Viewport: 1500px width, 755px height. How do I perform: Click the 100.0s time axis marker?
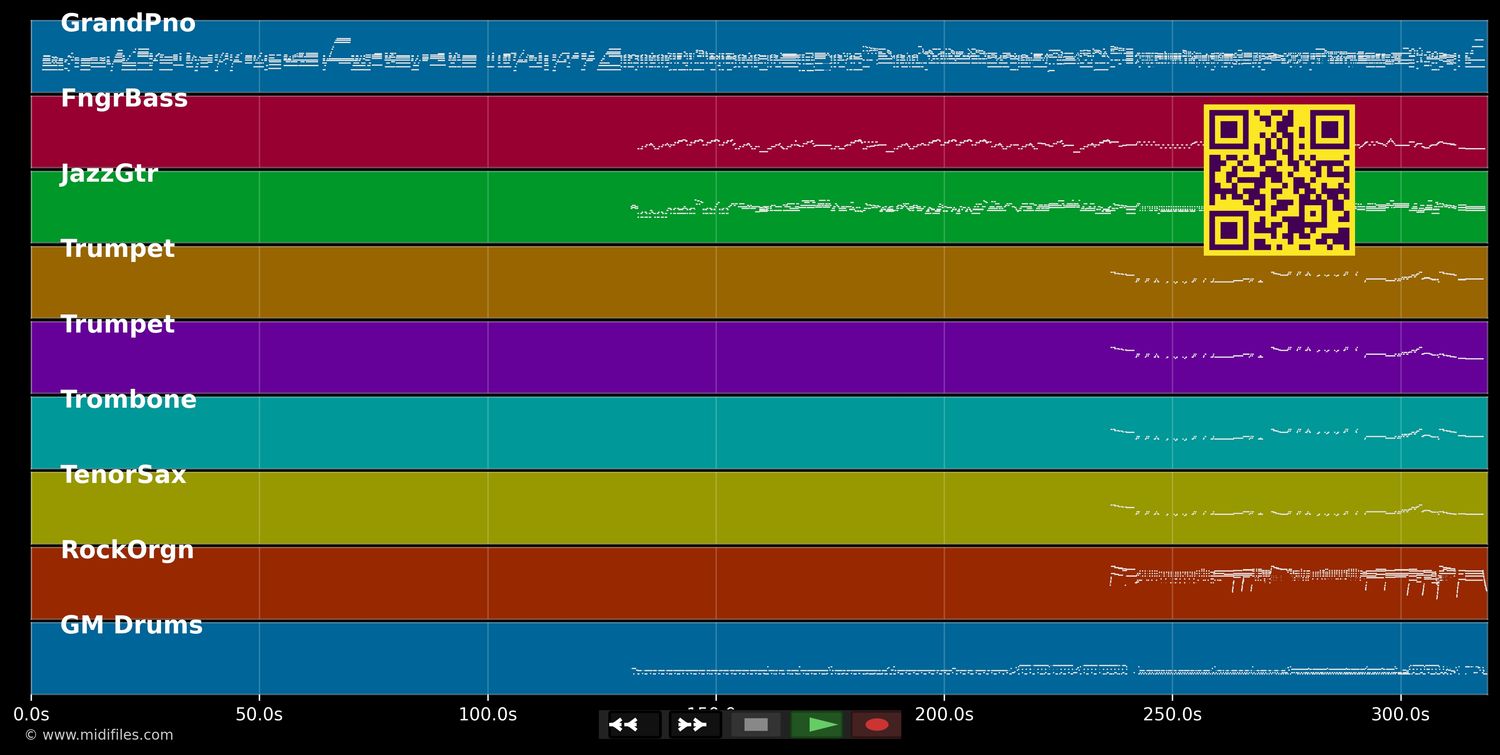click(x=487, y=714)
